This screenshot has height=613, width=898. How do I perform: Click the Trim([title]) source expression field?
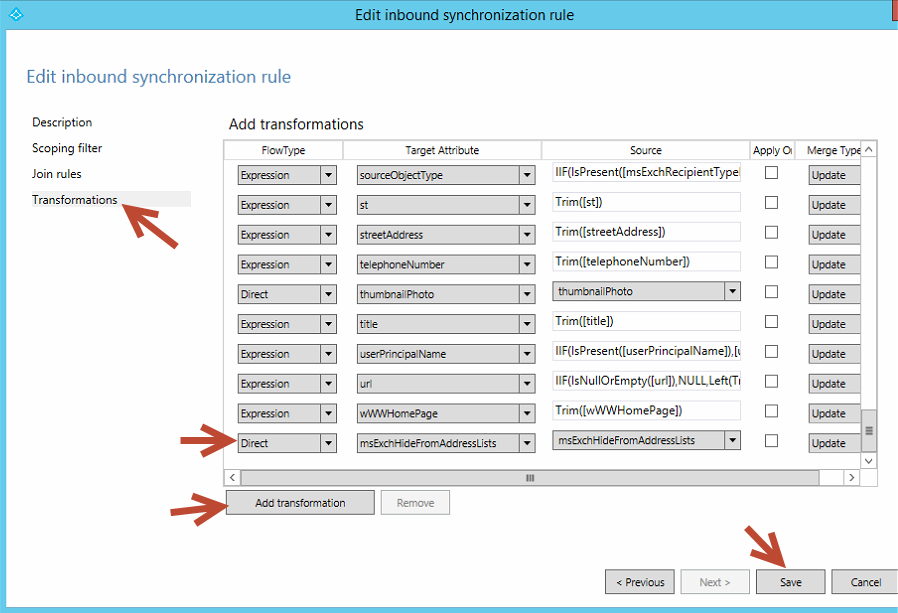tap(646, 321)
